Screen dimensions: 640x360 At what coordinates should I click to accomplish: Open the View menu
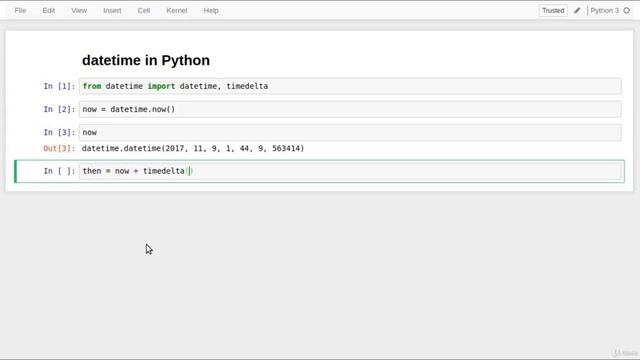tap(79, 11)
